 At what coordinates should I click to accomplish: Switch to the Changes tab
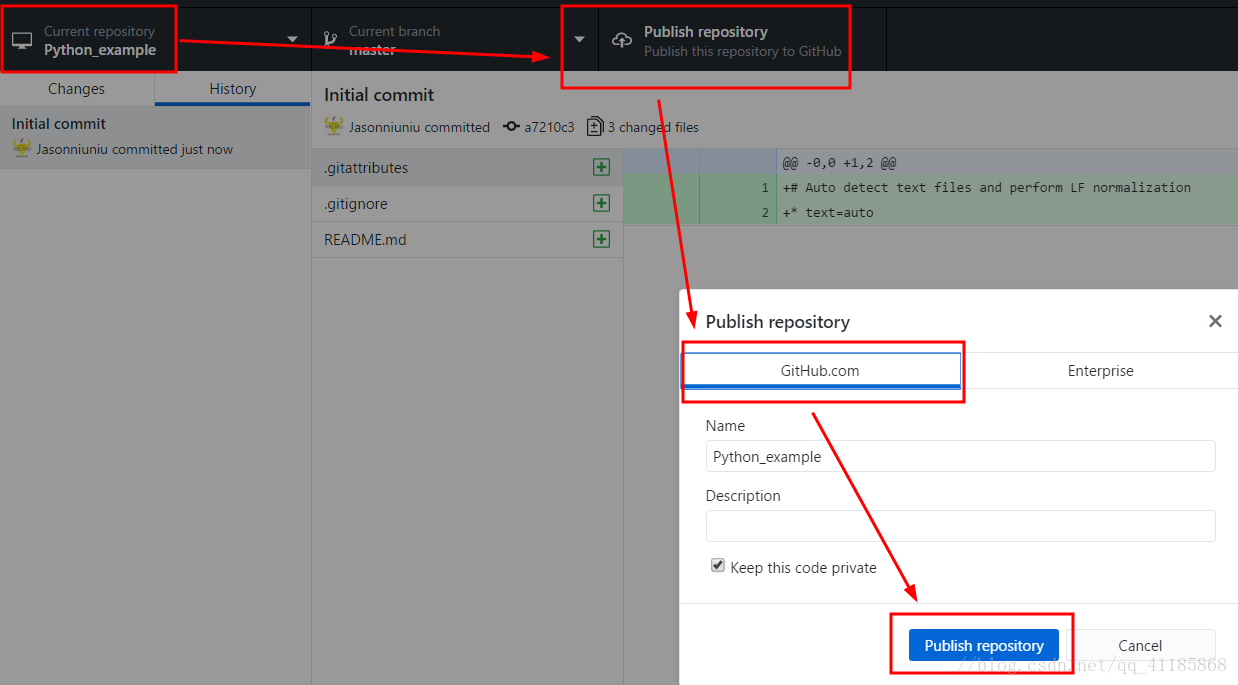tap(77, 89)
